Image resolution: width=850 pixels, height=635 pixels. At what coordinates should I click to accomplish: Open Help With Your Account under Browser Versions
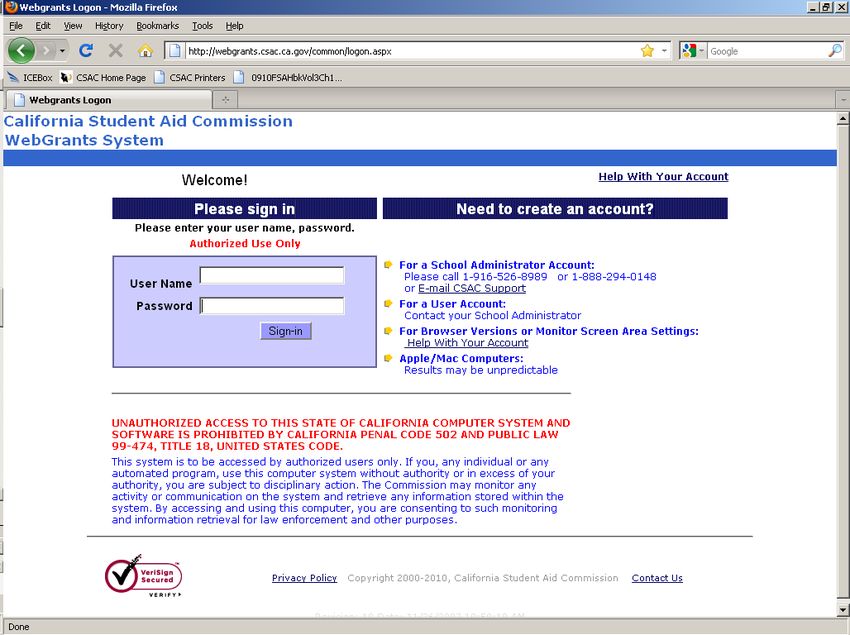tap(467, 343)
